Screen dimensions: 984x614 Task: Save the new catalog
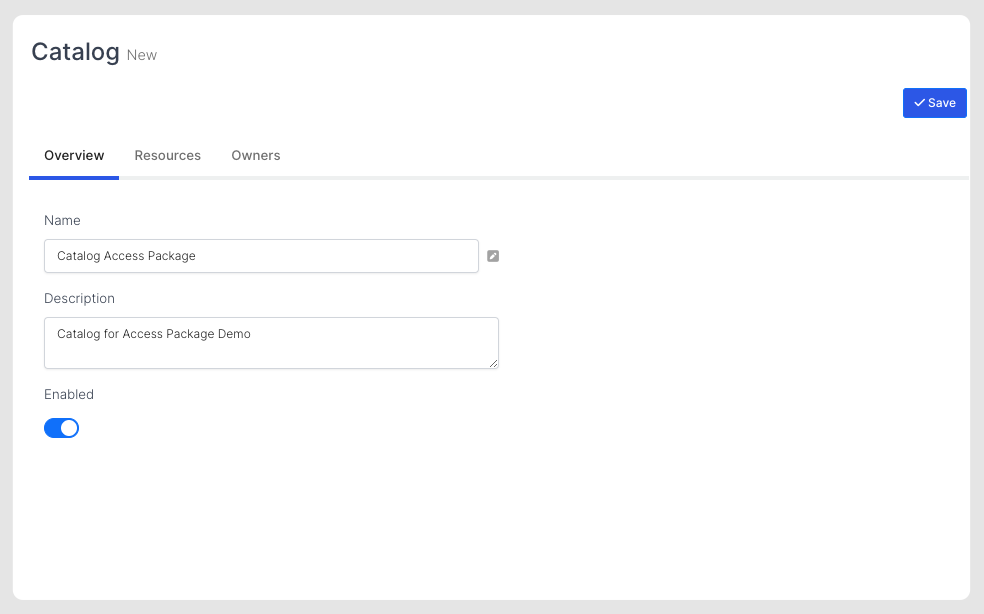934,103
